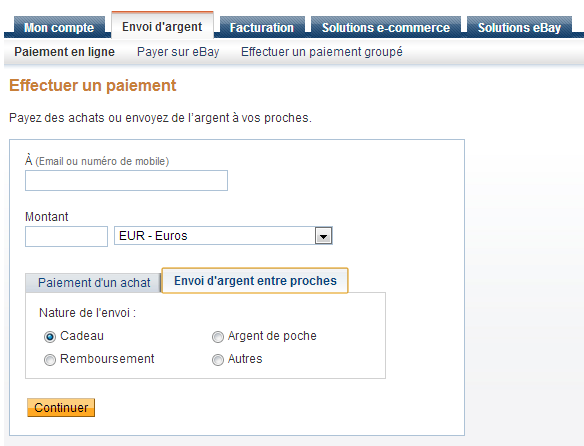Switch to Paiement d'un achat tab
584x446 pixels.
(x=93, y=283)
